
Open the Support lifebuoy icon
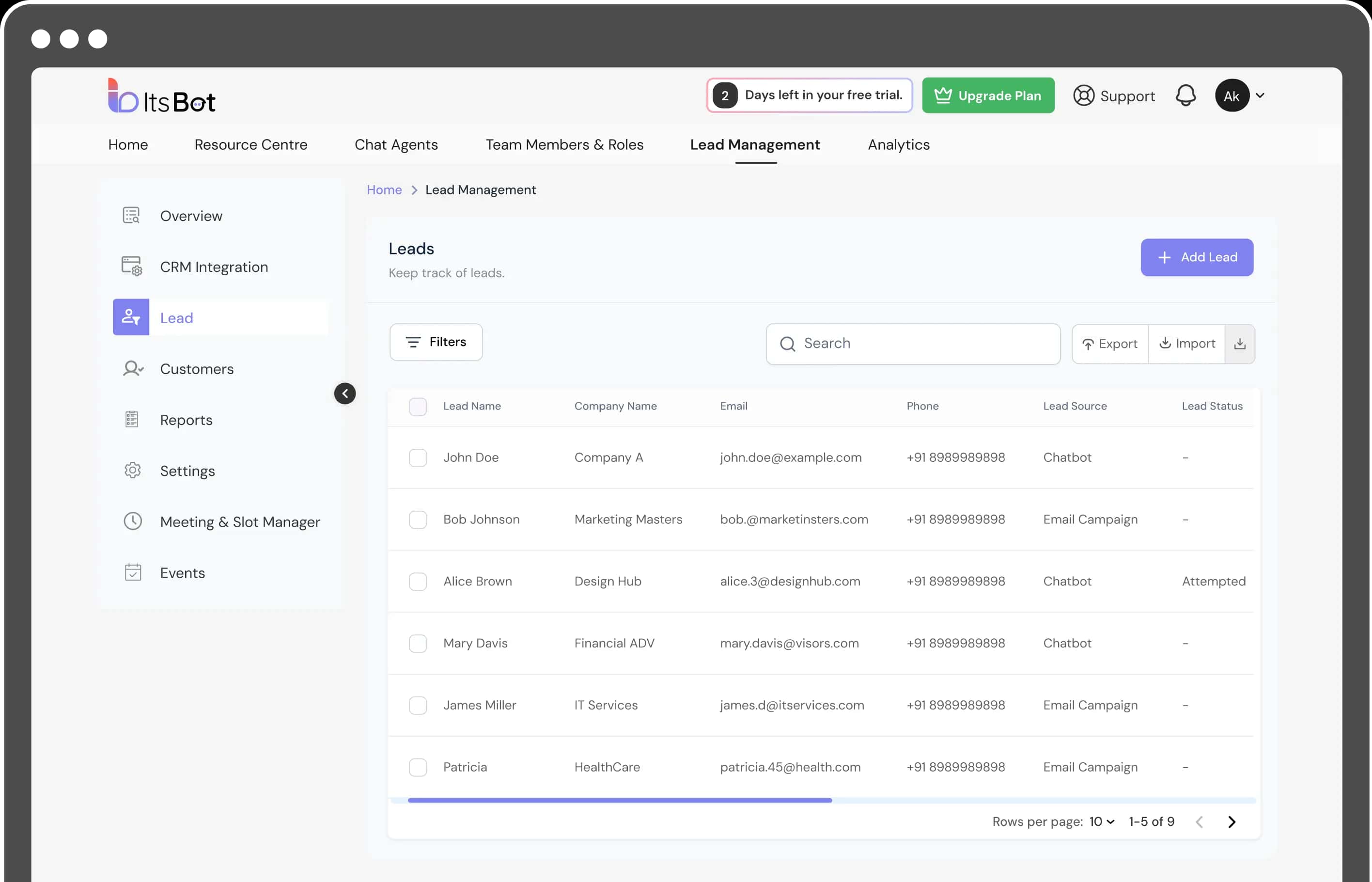1084,95
